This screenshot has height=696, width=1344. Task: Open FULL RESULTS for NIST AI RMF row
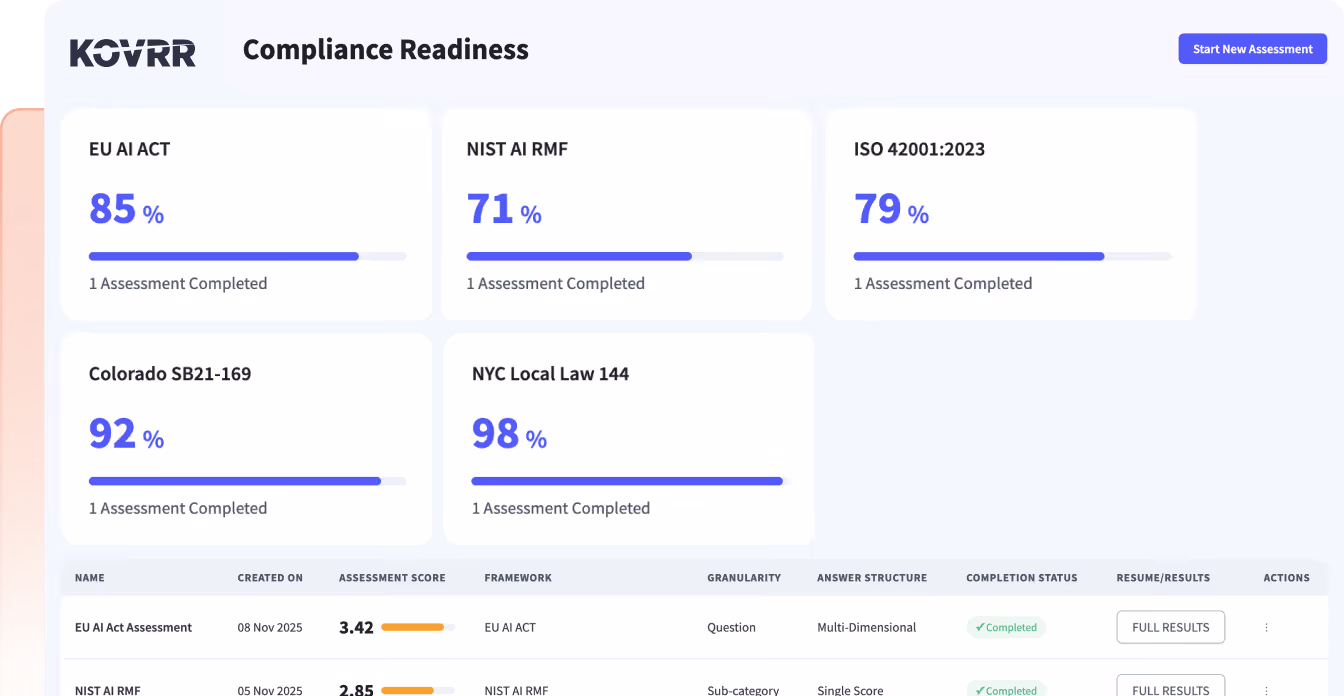pyautogui.click(x=1171, y=686)
